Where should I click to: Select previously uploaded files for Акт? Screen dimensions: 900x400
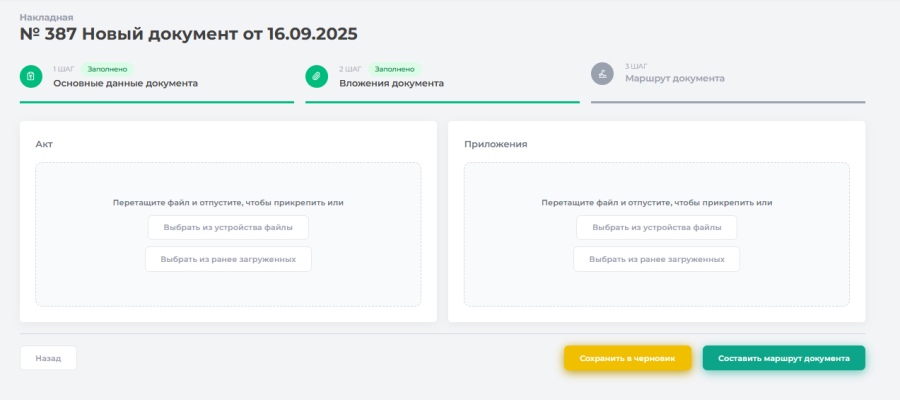pos(228,259)
